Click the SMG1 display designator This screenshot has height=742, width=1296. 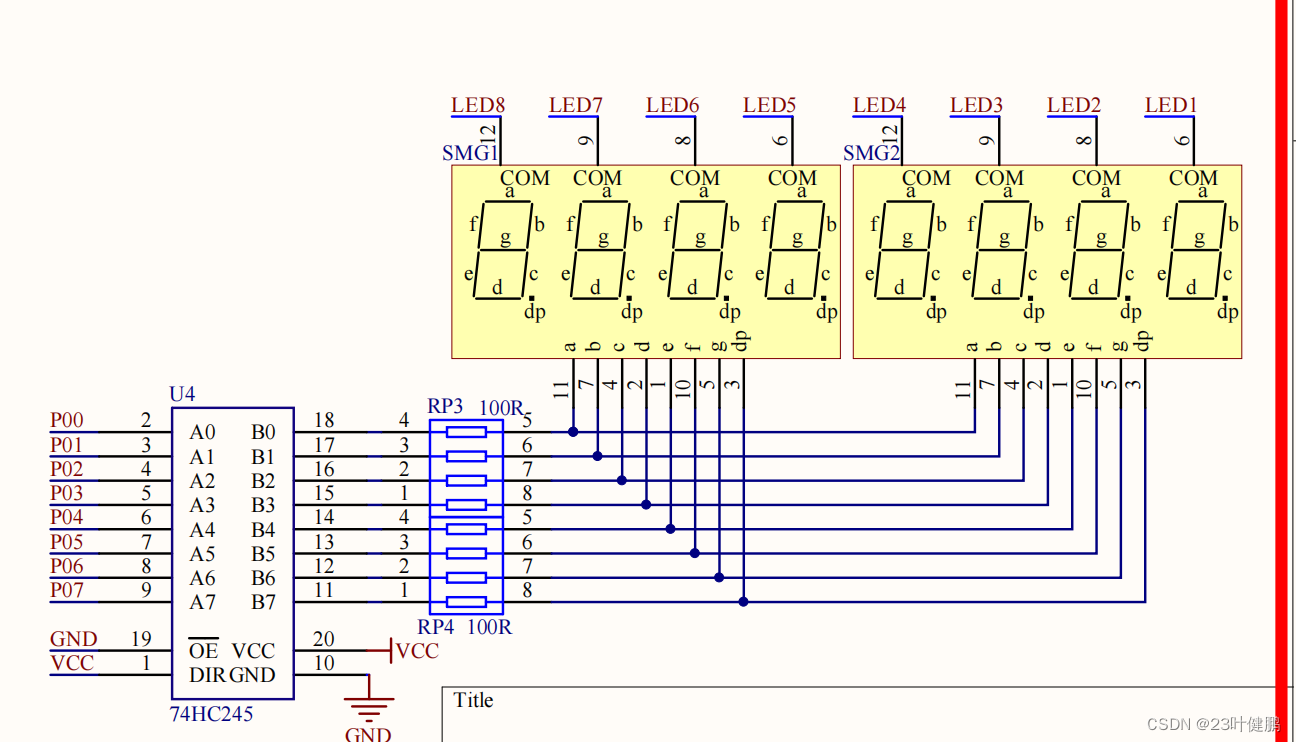pyautogui.click(x=470, y=153)
